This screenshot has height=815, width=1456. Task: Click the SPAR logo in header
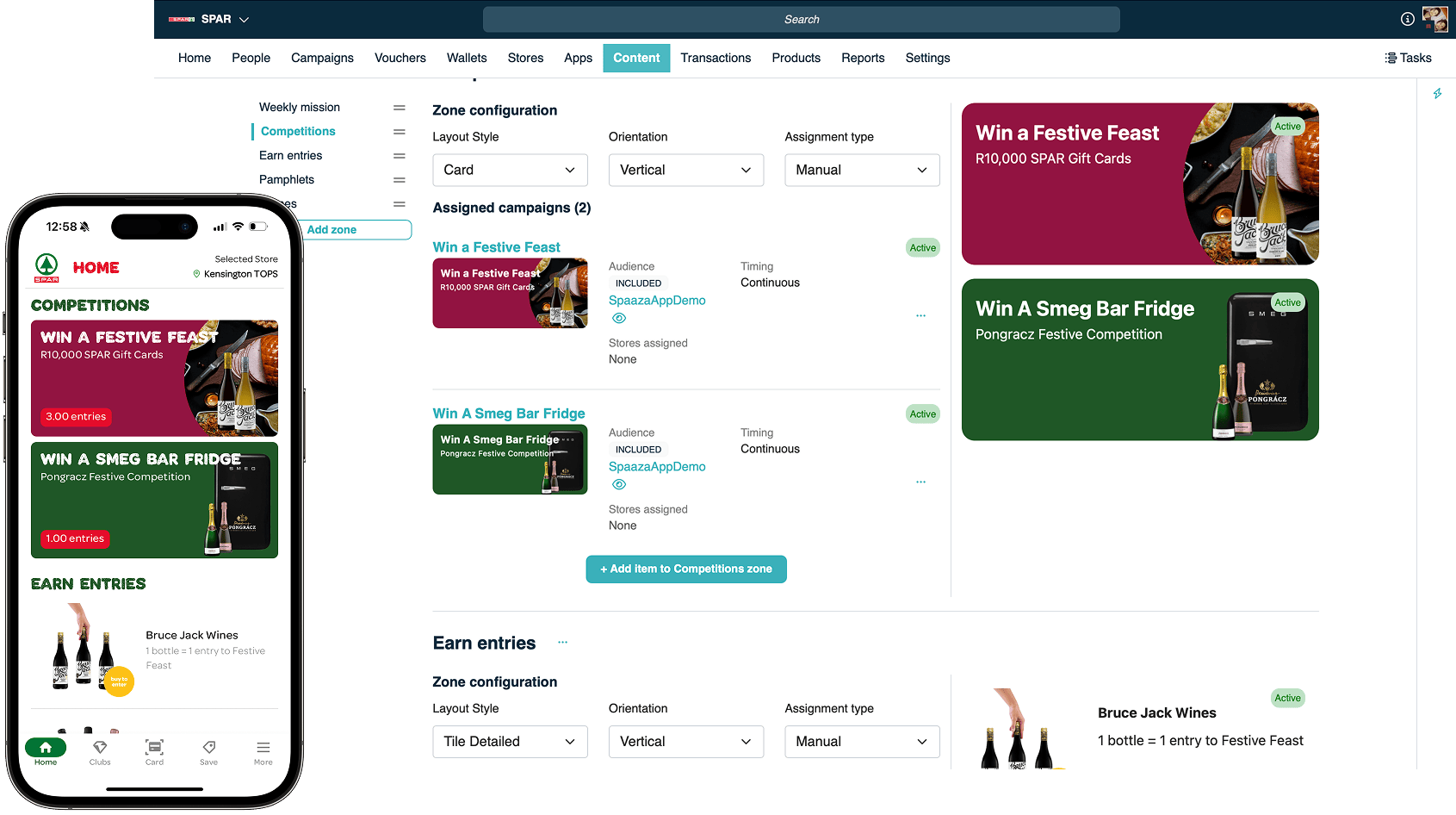(182, 19)
